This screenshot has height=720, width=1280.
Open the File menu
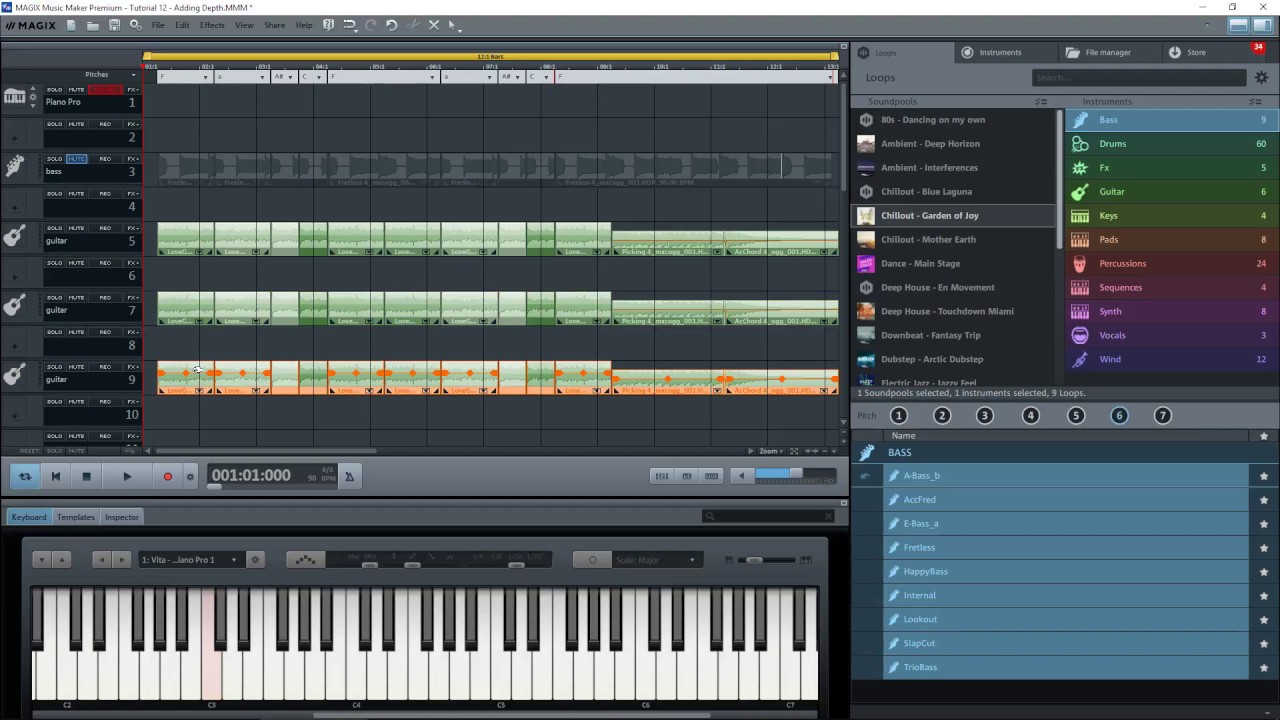158,25
